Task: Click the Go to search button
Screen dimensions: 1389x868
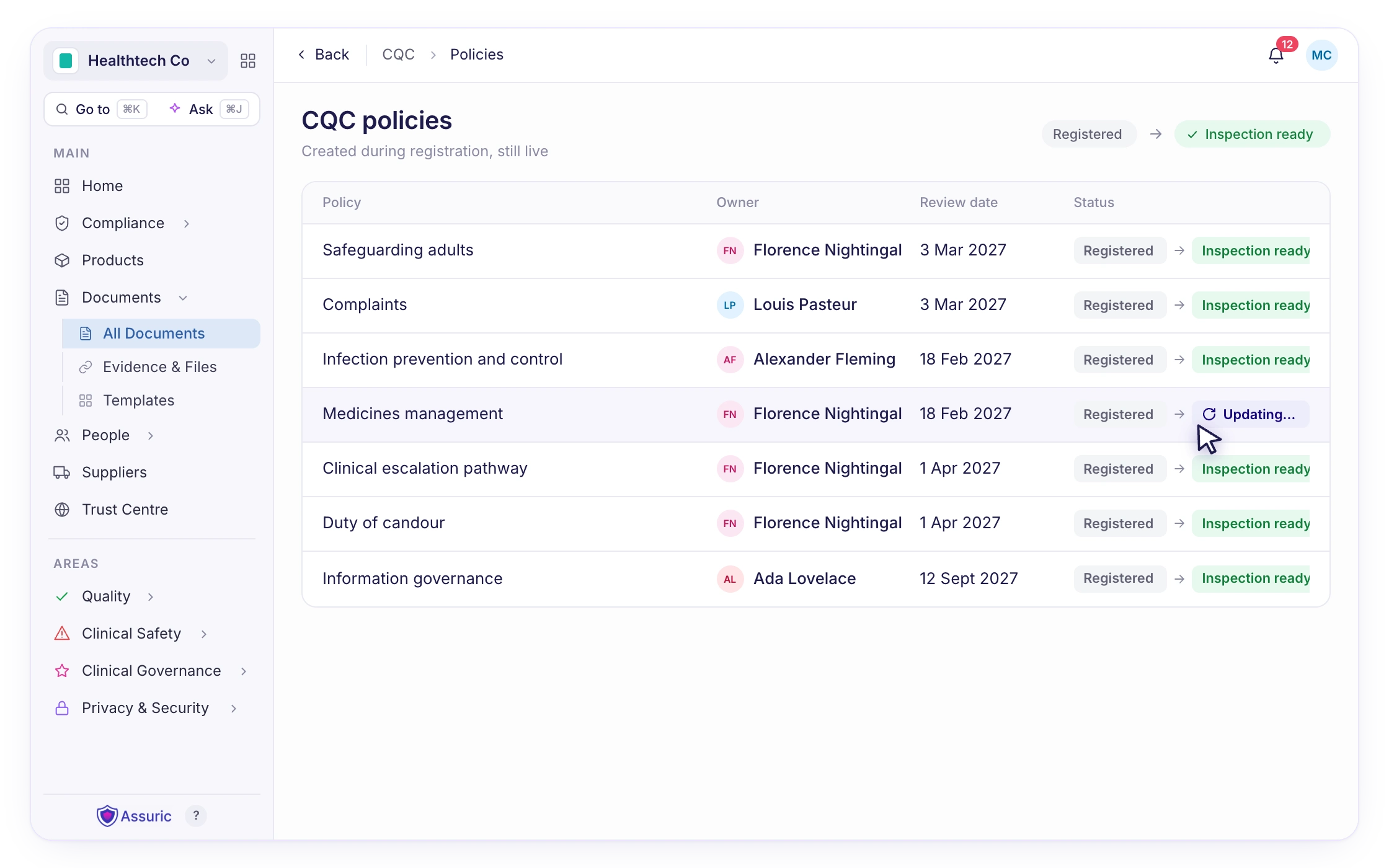Action: click(102, 109)
